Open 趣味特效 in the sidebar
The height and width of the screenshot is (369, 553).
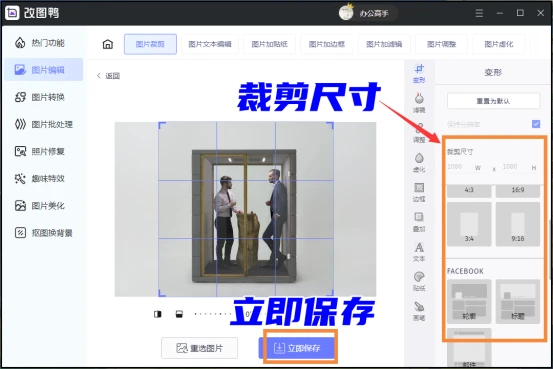tap(40, 179)
